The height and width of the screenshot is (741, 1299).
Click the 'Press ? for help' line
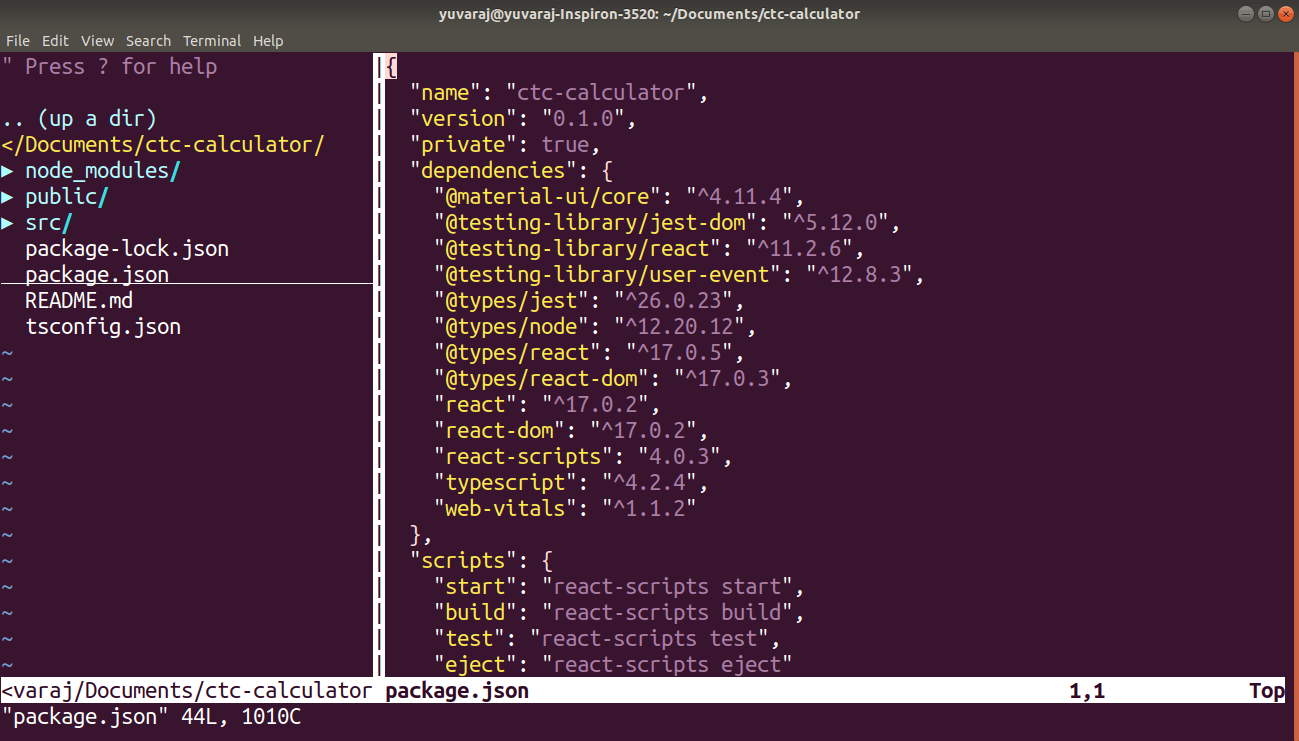(109, 67)
